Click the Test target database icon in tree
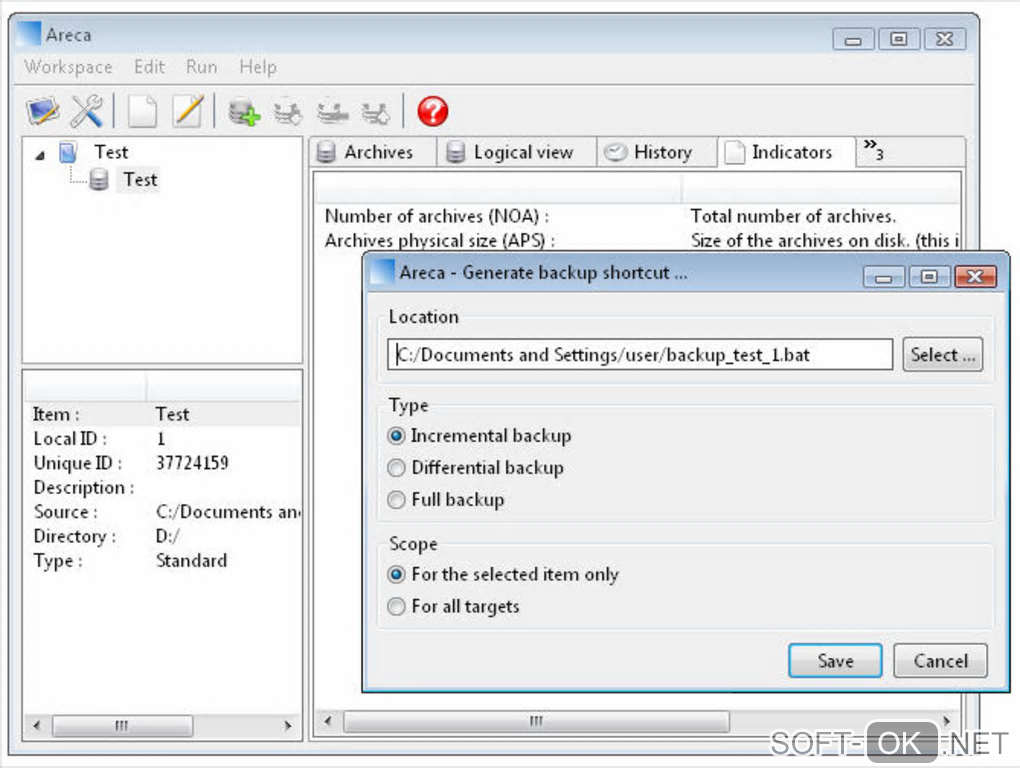 (99, 179)
